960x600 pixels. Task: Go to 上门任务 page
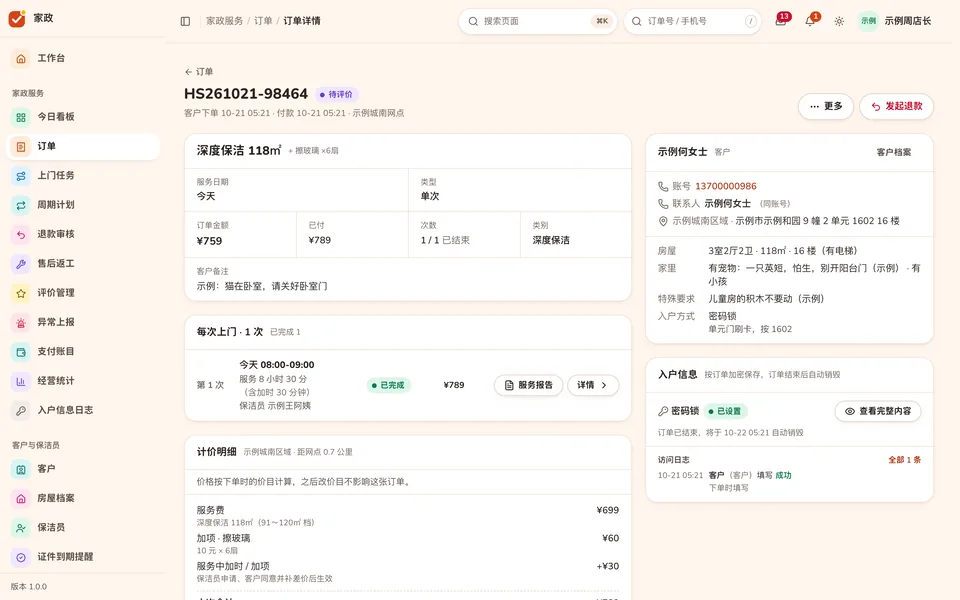coord(83,176)
